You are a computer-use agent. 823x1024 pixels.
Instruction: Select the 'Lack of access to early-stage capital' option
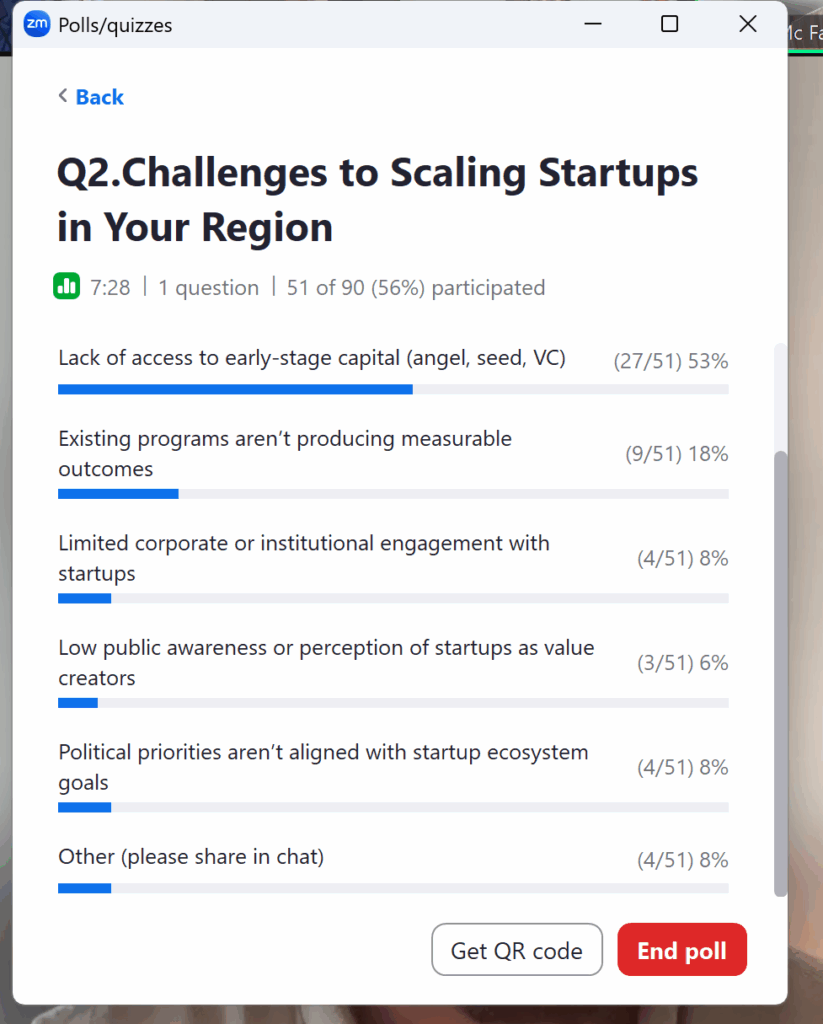click(312, 358)
